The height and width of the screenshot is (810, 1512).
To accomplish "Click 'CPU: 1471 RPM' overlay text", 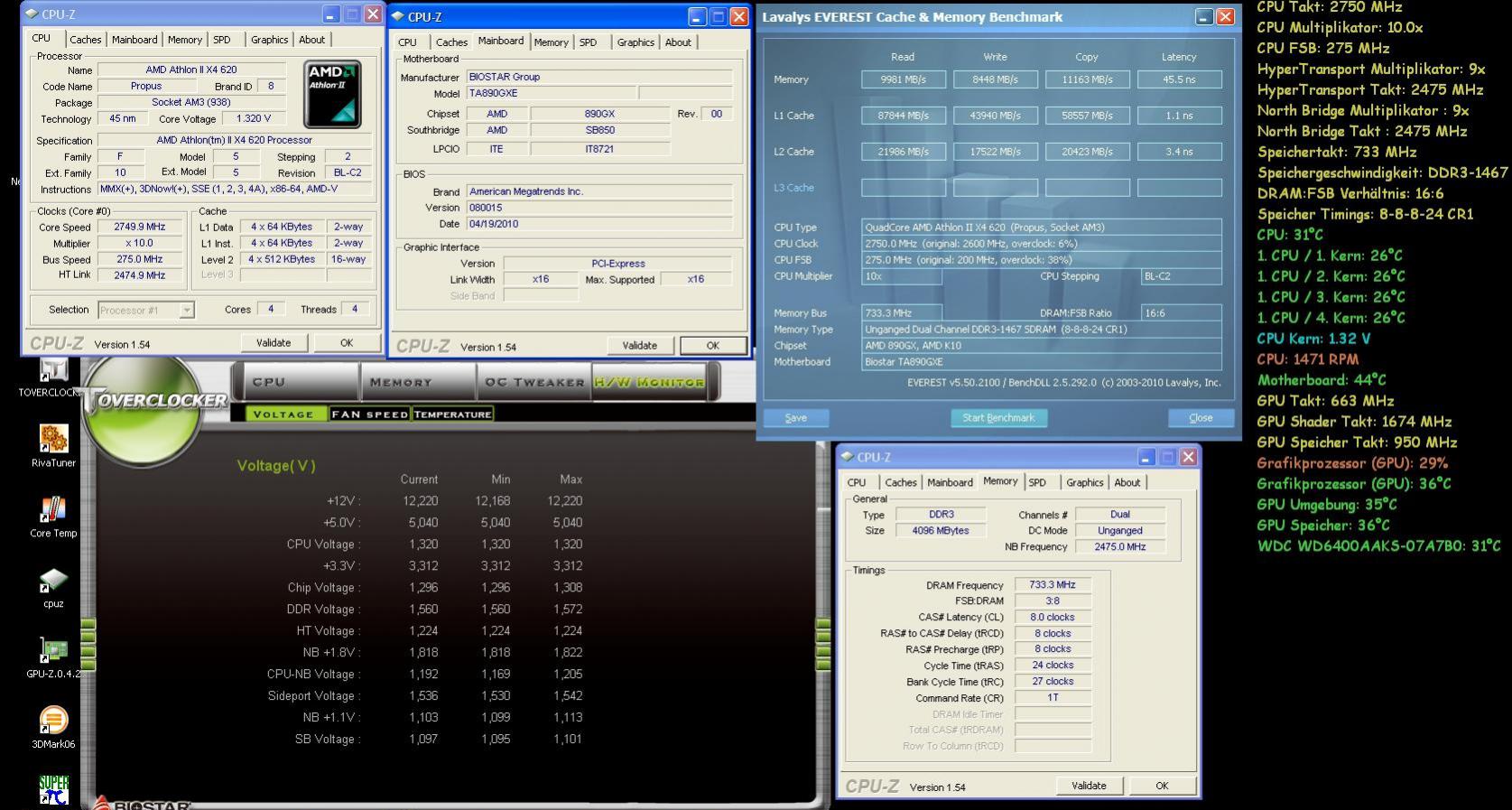I will [1308, 359].
